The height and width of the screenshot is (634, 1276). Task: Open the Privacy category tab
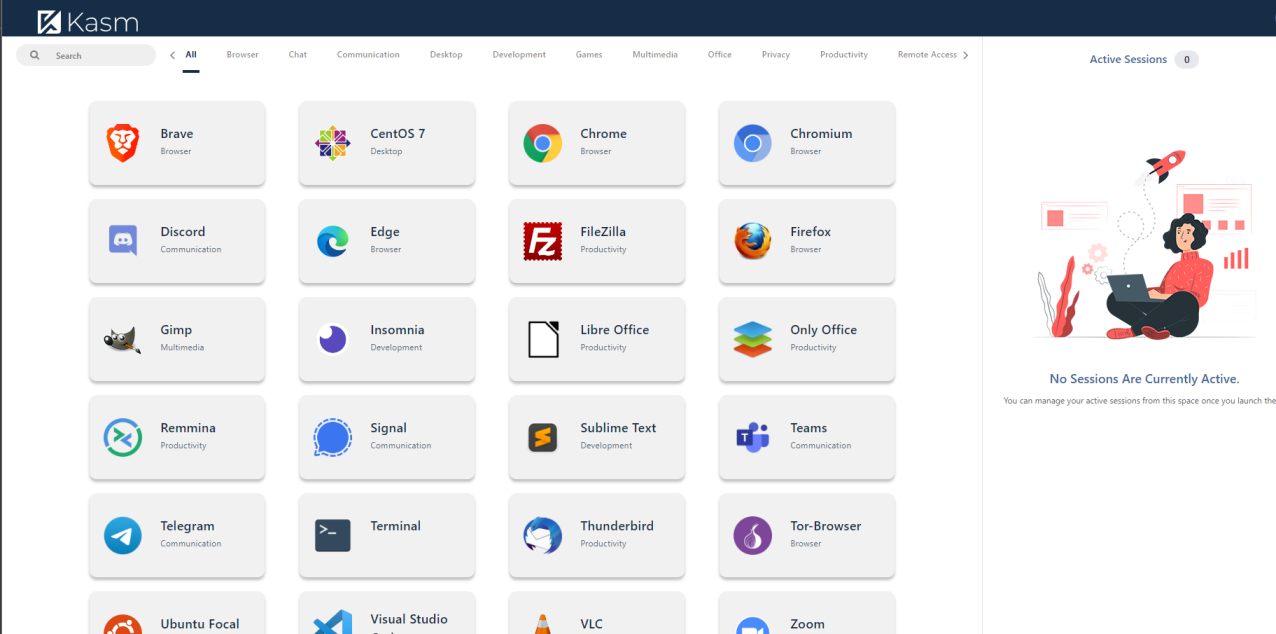pos(776,55)
